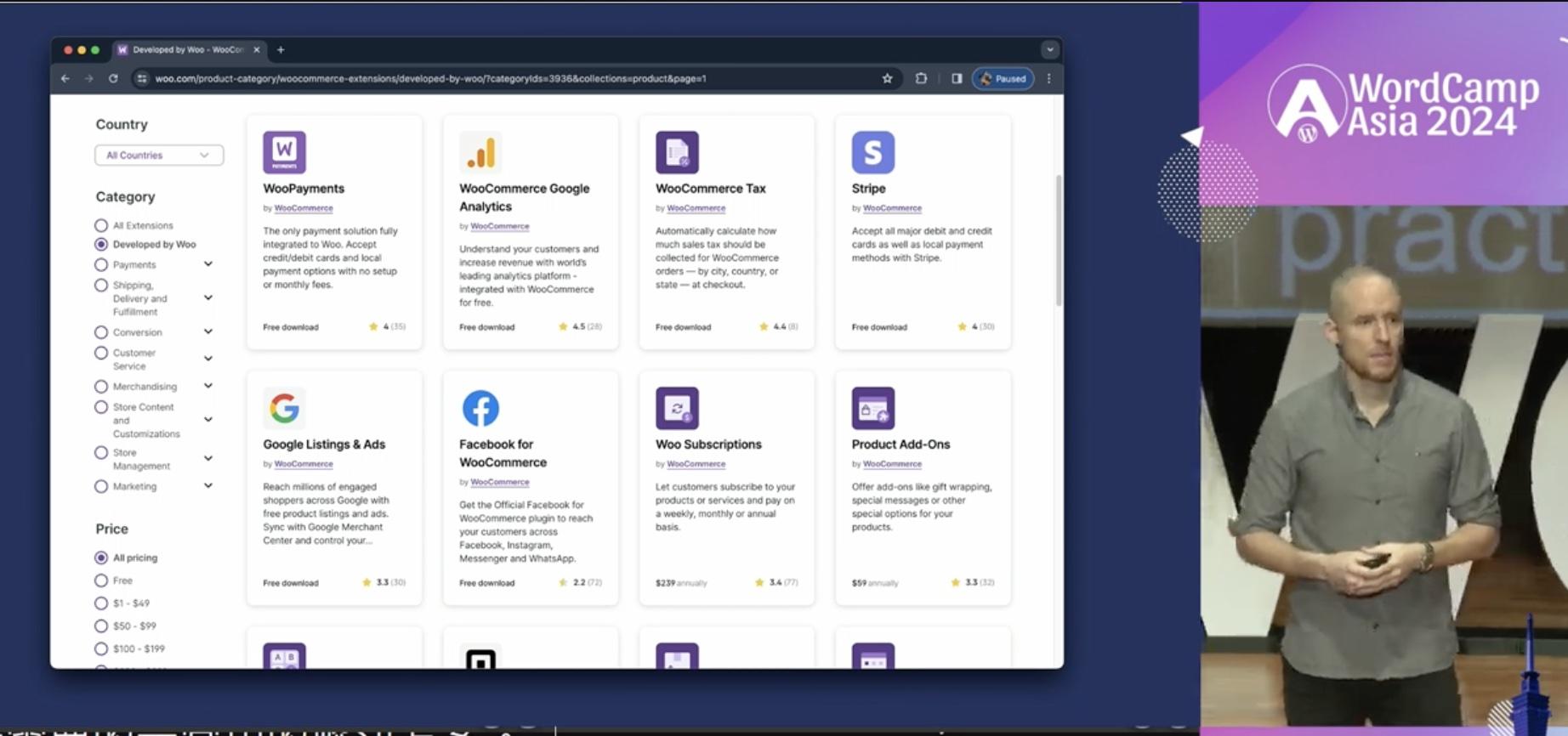Click the WooCommerce author link under Product Add-Ons

[x=892, y=464]
